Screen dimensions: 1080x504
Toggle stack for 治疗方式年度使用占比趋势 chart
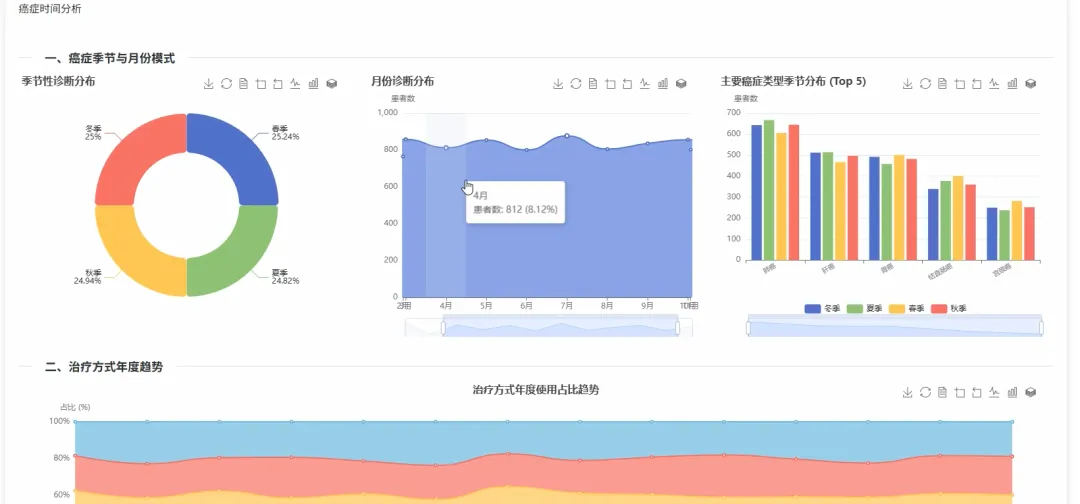1030,392
